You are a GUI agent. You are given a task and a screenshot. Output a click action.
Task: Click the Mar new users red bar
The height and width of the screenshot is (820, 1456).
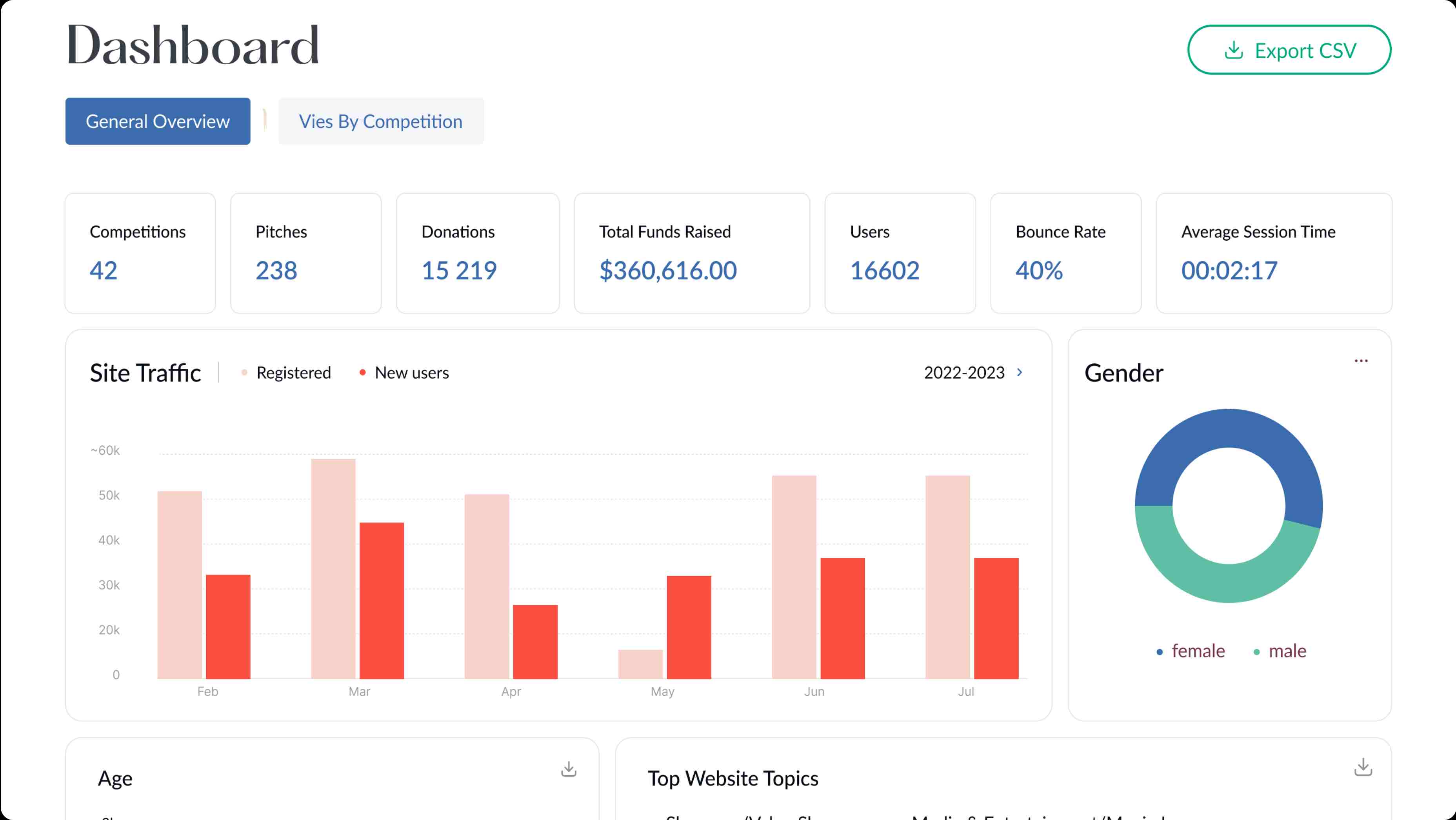pyautogui.click(x=382, y=600)
